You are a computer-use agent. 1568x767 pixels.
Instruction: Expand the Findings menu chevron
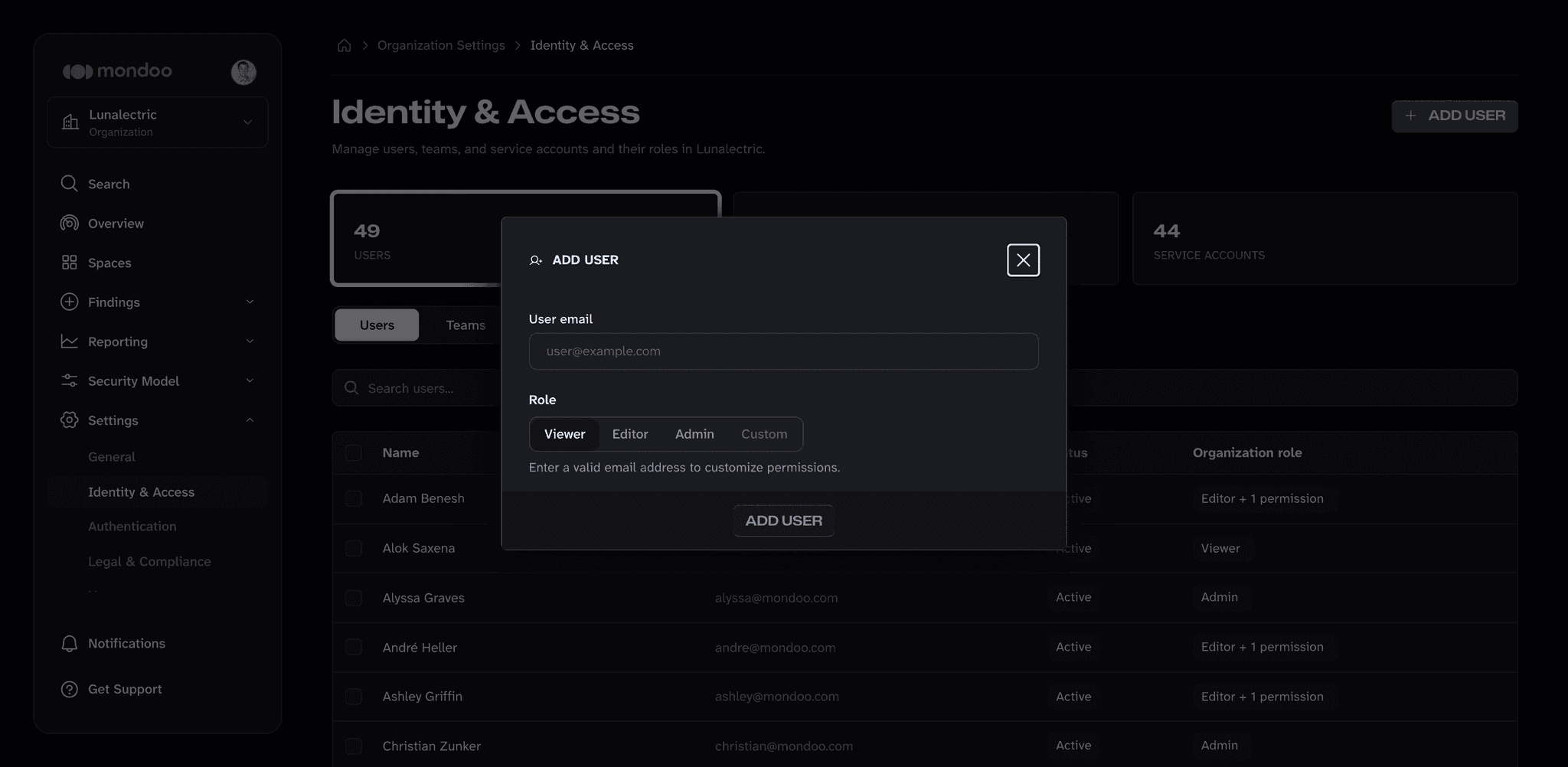click(250, 302)
